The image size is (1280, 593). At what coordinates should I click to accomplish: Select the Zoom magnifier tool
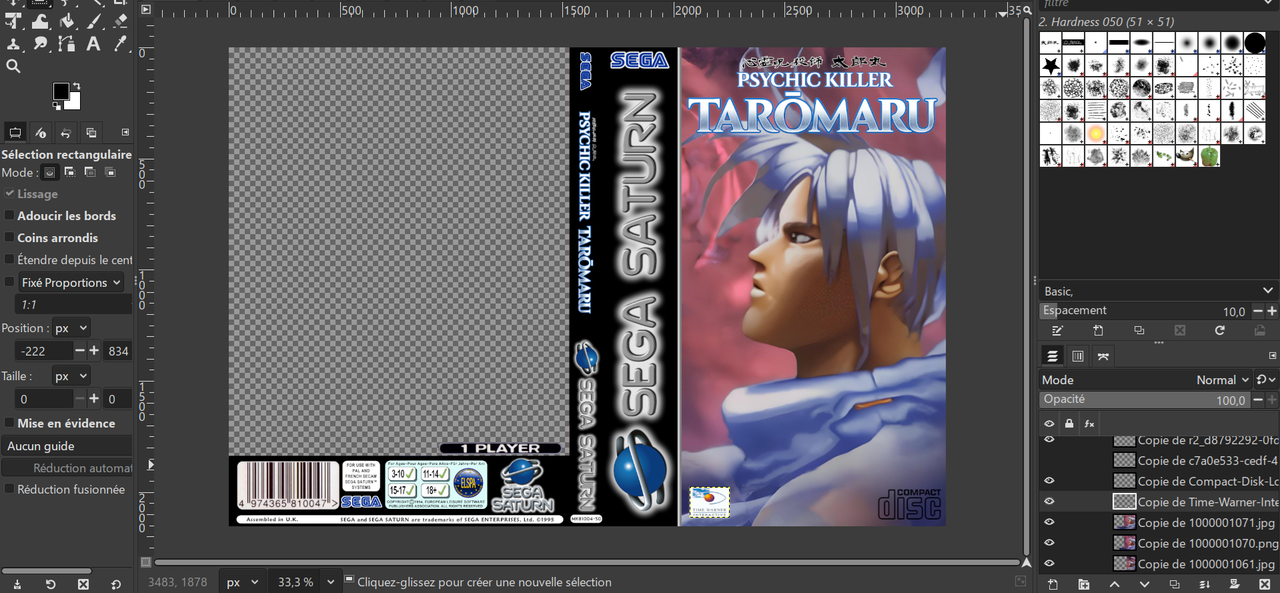pyautogui.click(x=13, y=66)
